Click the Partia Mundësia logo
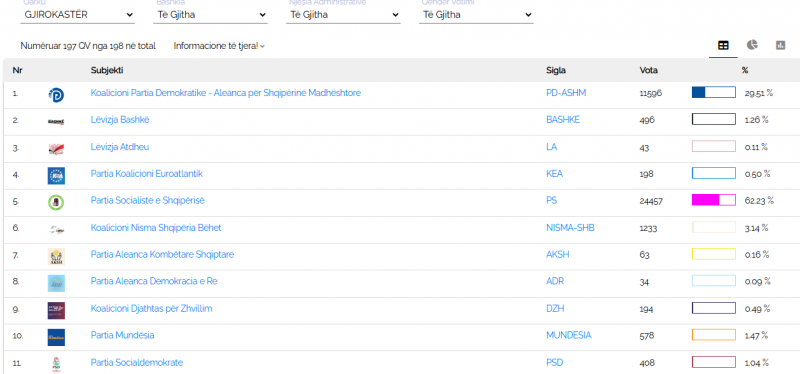The width and height of the screenshot is (800, 374). [56, 337]
